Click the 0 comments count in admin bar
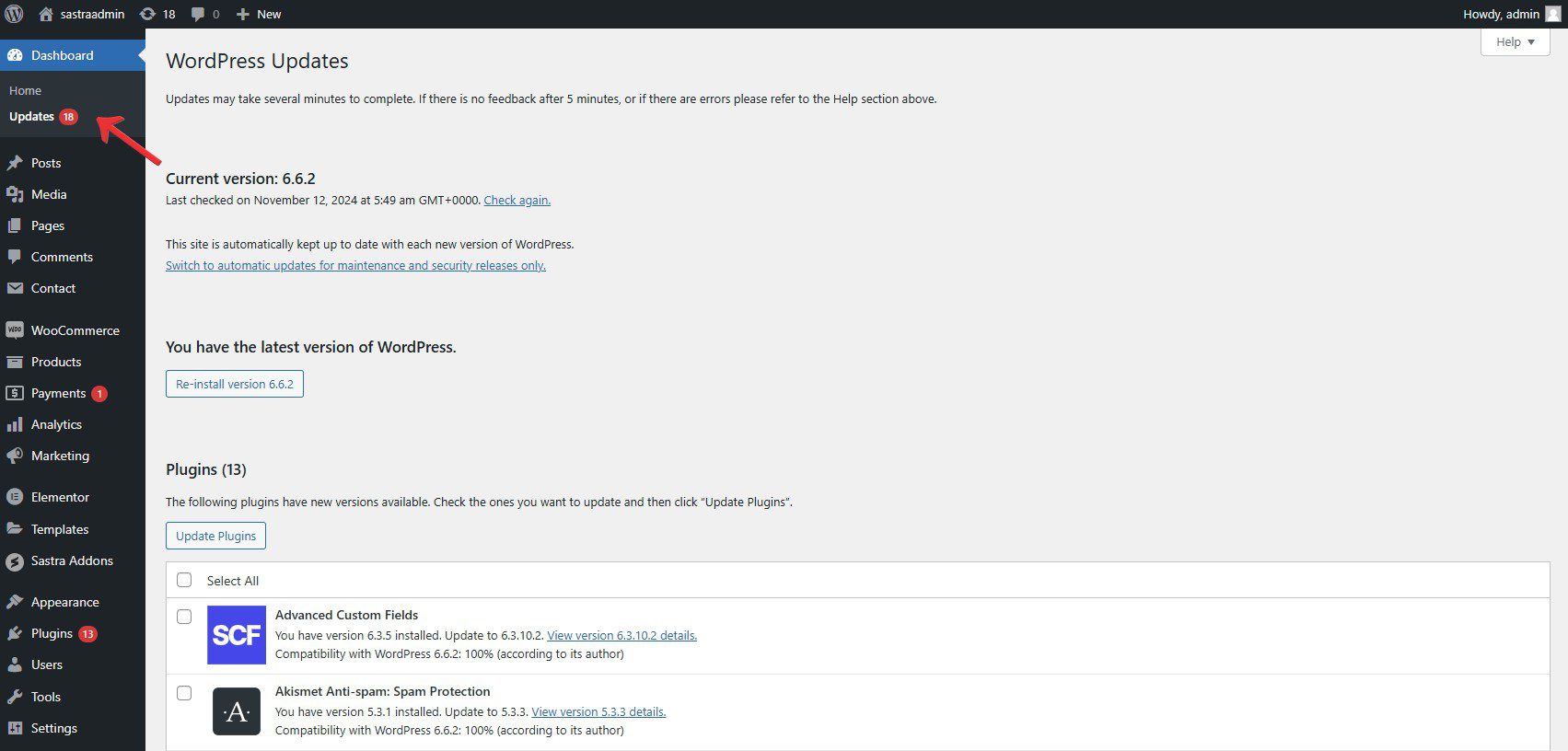Image resolution: width=1568 pixels, height=751 pixels. point(216,14)
